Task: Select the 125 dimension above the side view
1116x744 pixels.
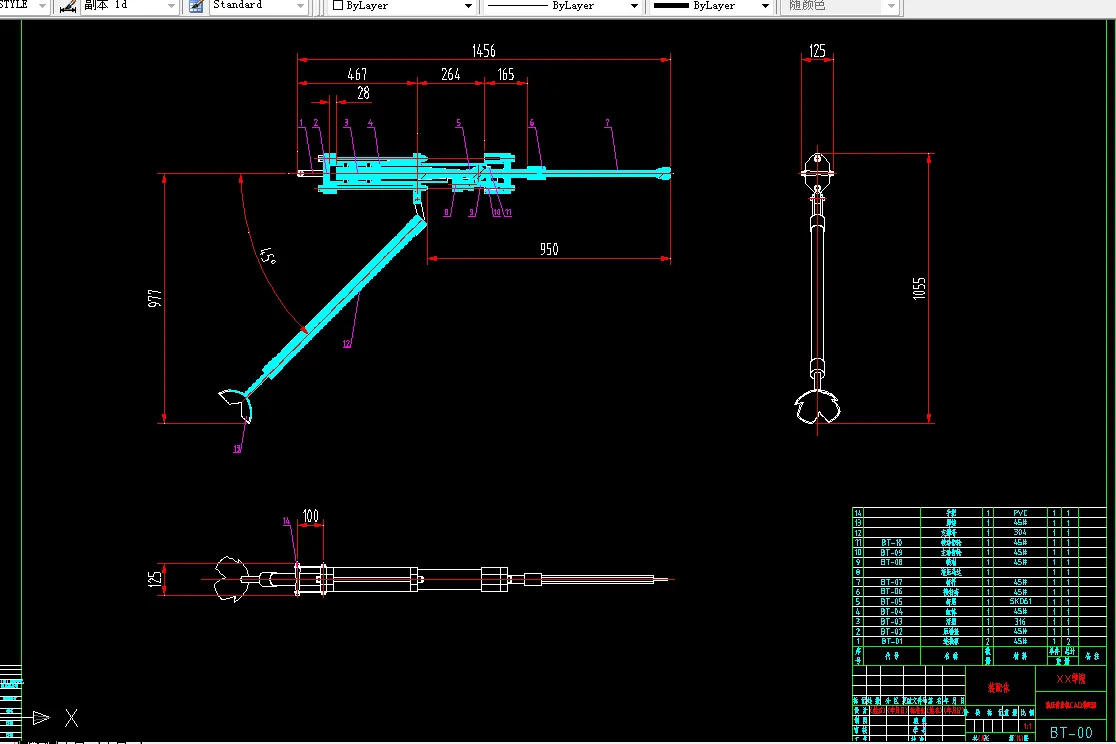Action: (817, 51)
